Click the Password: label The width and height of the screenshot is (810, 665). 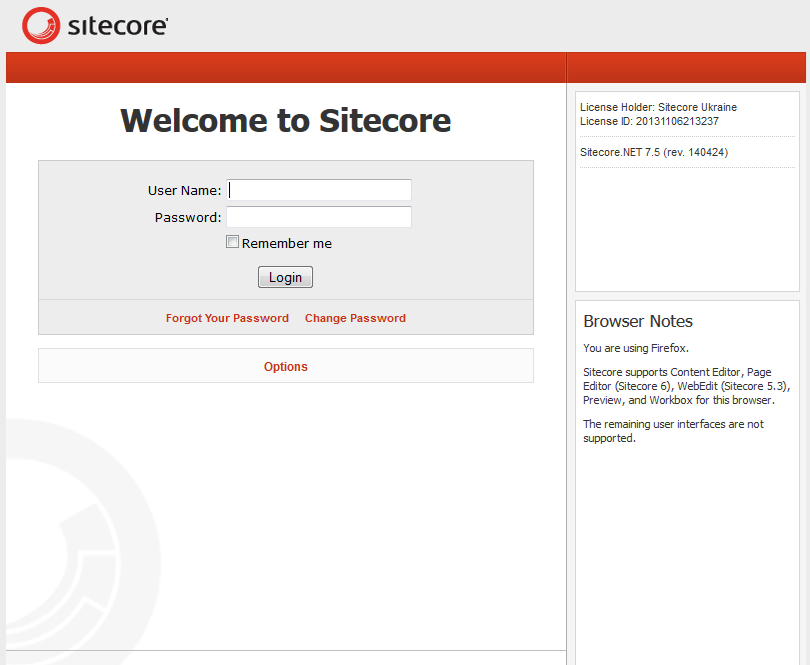pyautogui.click(x=188, y=217)
